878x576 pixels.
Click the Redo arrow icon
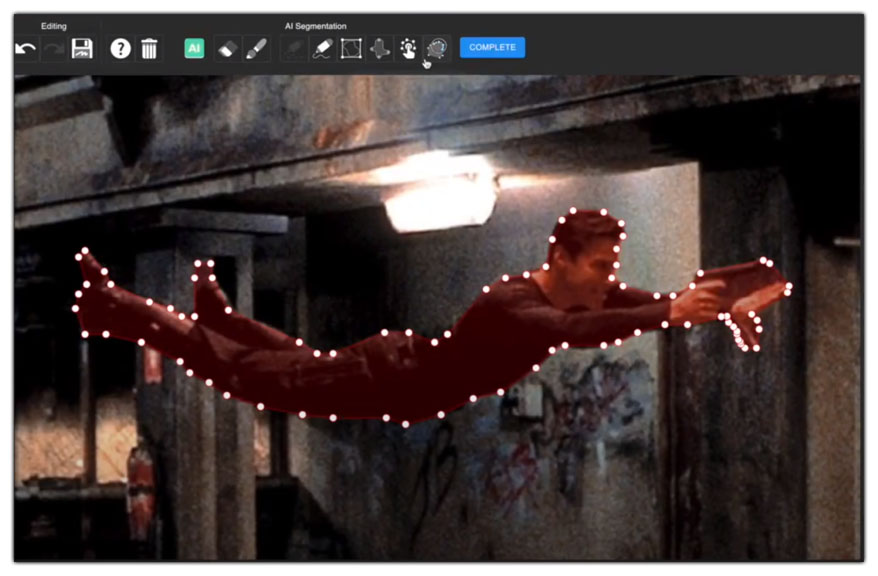(54, 48)
